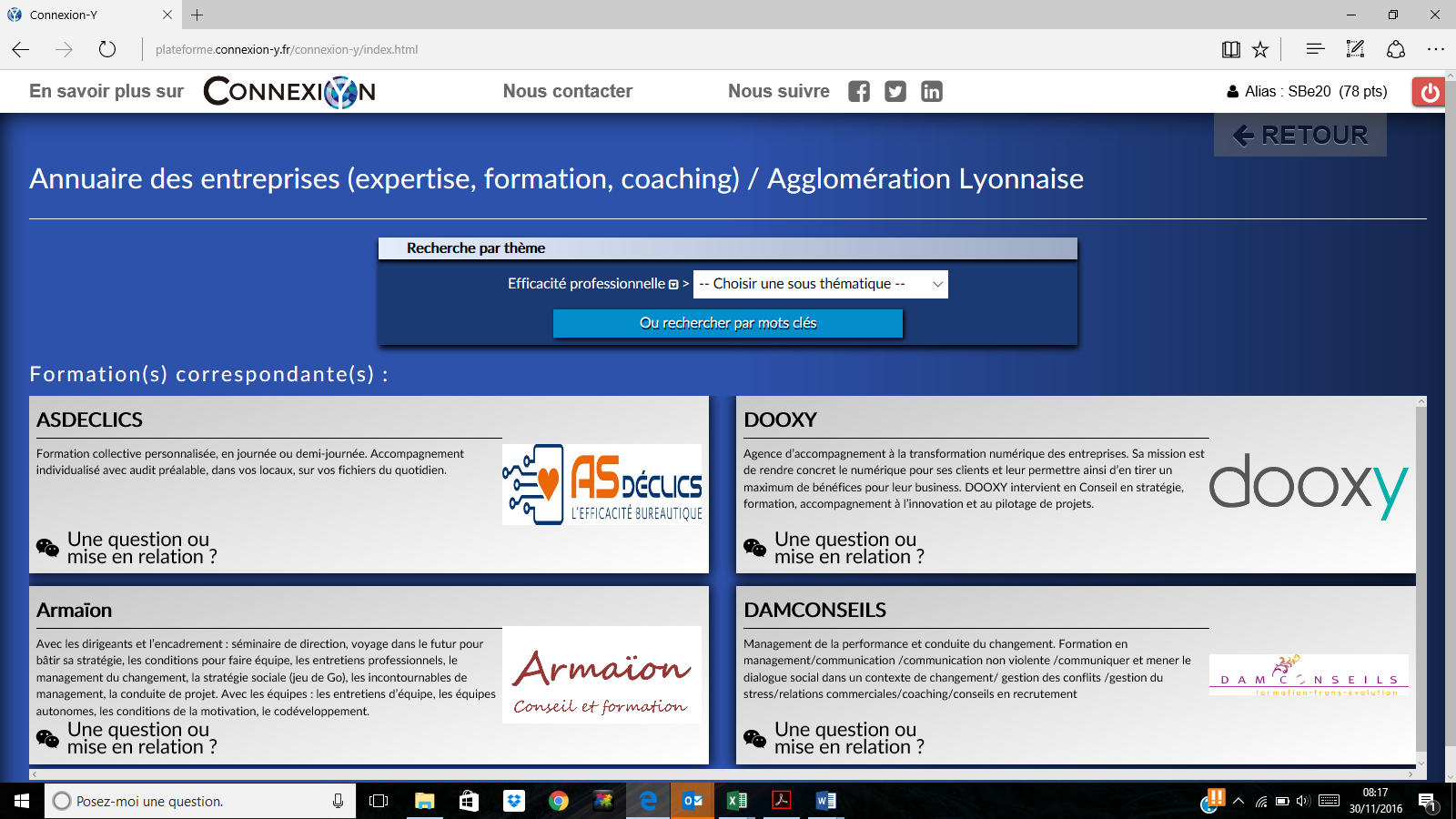Open File Explorer from the taskbar
This screenshot has width=1456, height=819.
pyautogui.click(x=424, y=801)
